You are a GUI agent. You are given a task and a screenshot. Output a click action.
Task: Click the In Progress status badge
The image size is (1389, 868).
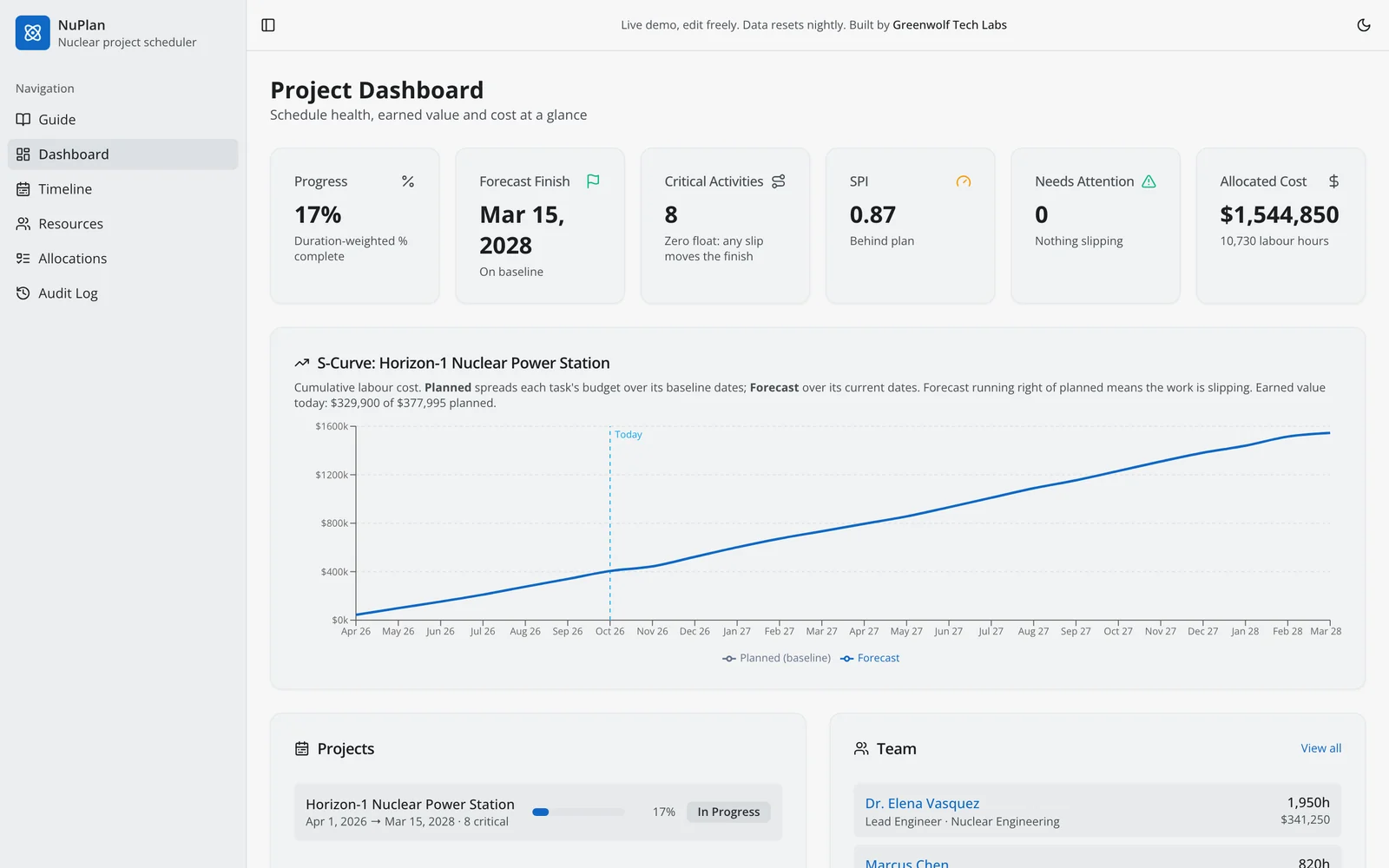coord(728,812)
